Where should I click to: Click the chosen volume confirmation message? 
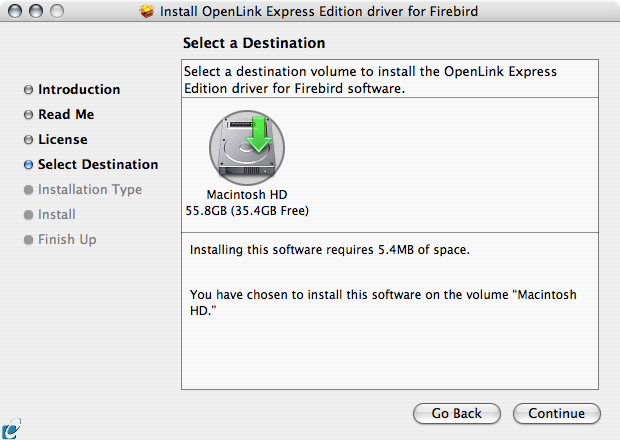[x=383, y=303]
